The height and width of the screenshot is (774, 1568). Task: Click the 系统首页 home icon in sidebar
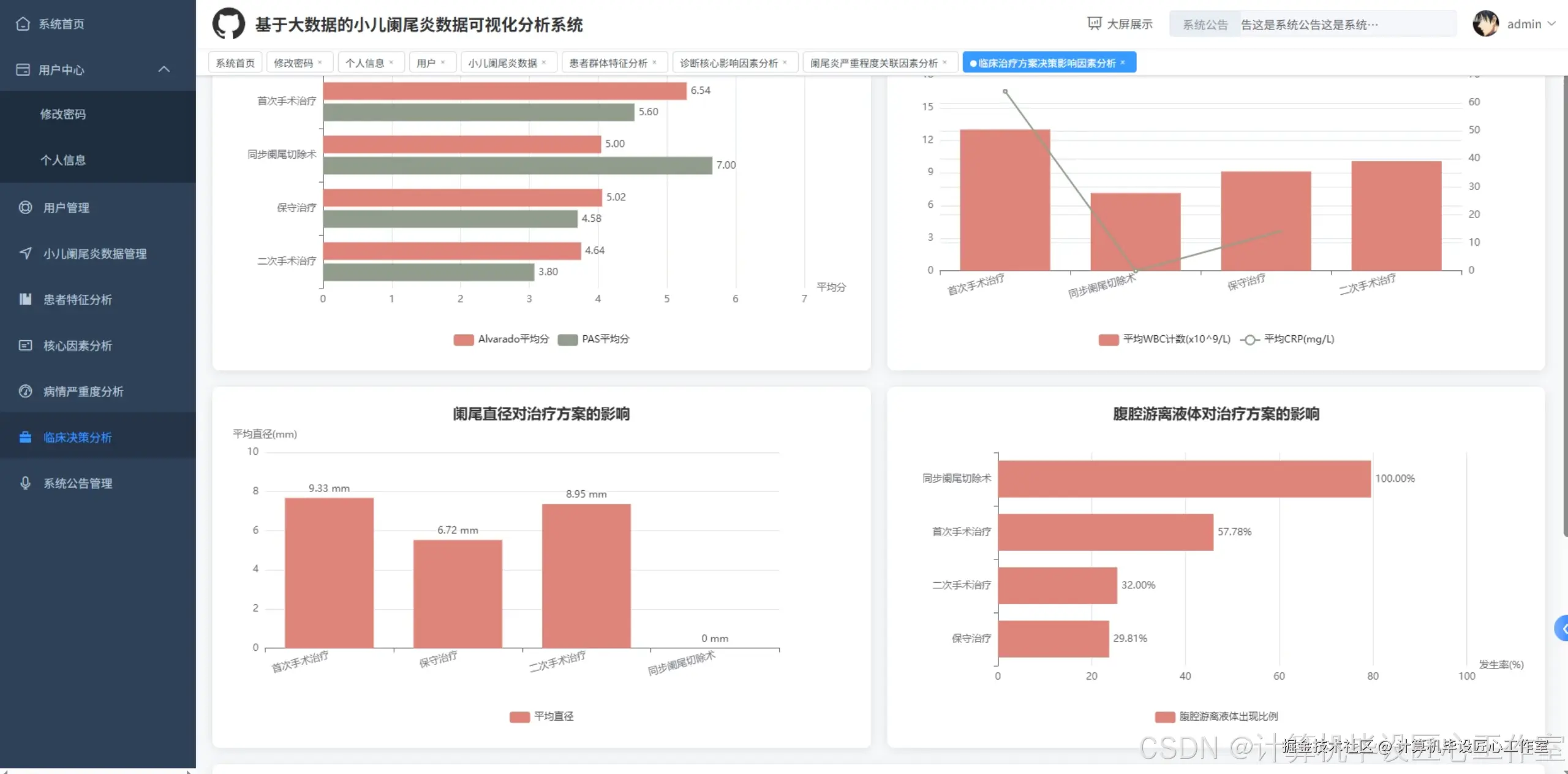coord(23,24)
